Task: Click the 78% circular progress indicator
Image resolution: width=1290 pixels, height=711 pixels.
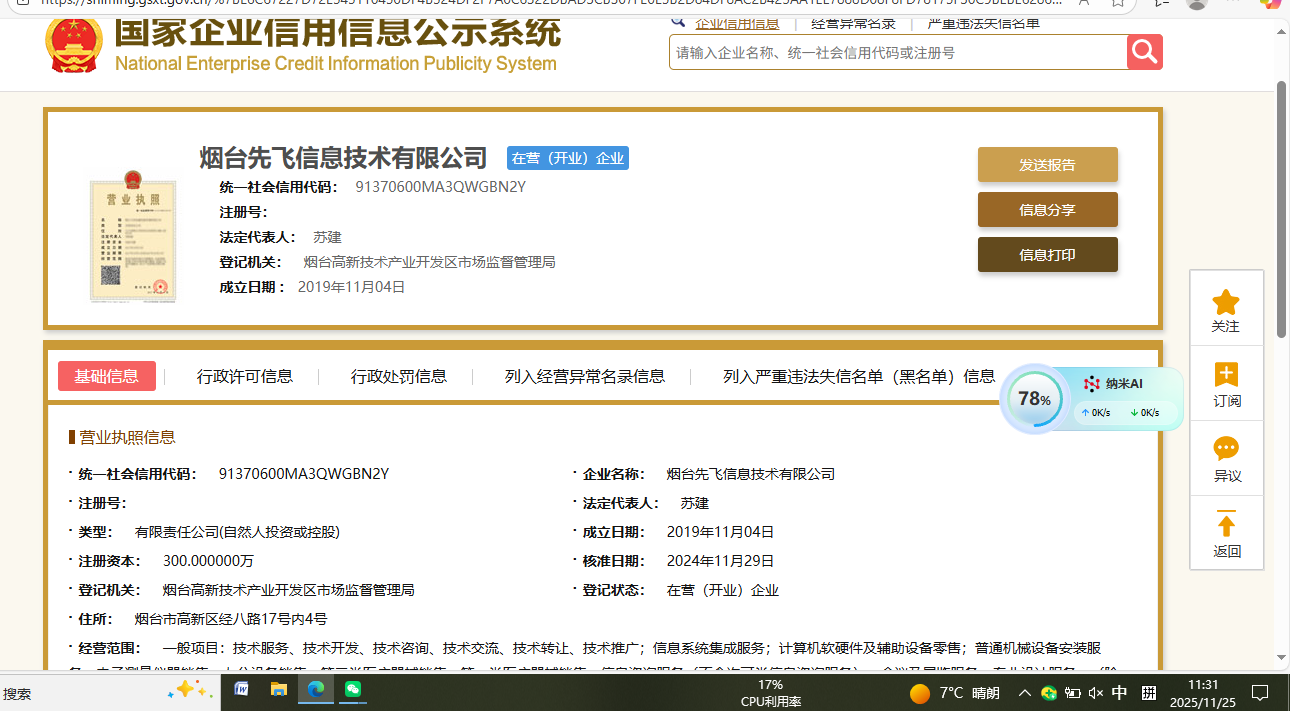Action: click(x=1034, y=399)
